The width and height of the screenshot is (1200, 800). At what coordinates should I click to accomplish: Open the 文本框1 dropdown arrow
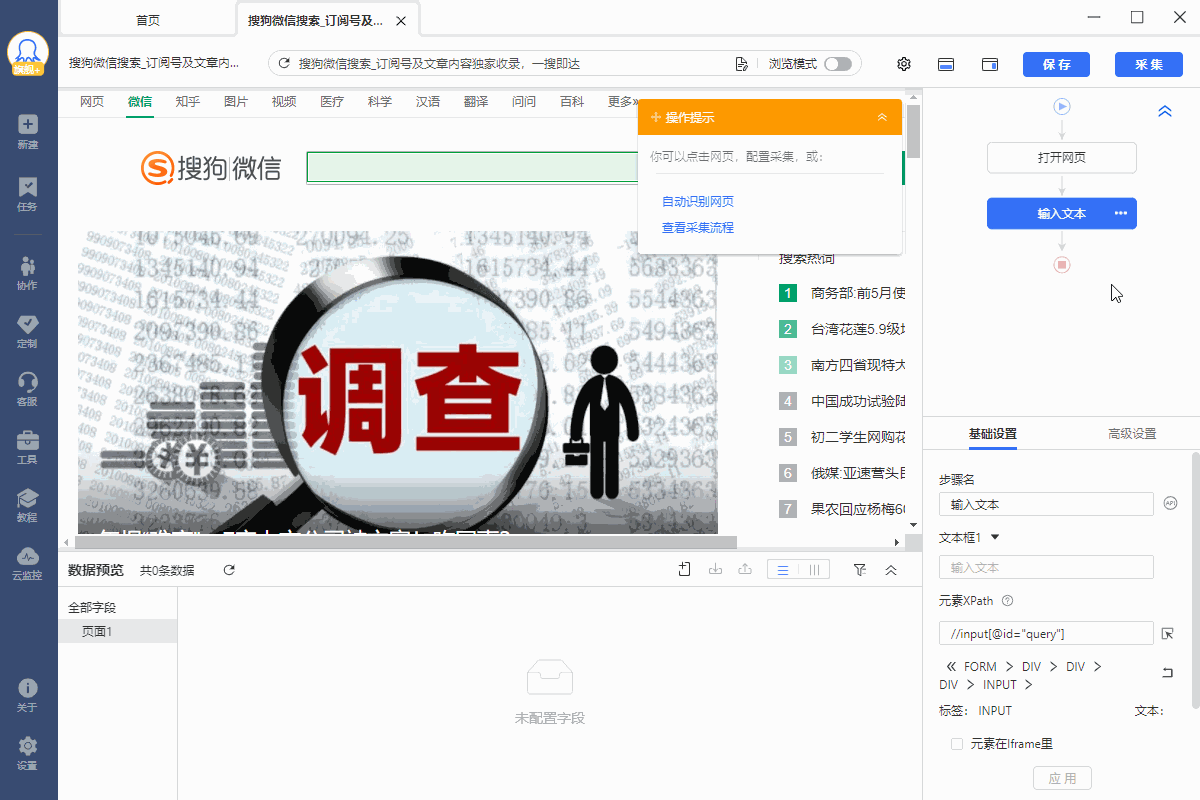click(x=995, y=537)
